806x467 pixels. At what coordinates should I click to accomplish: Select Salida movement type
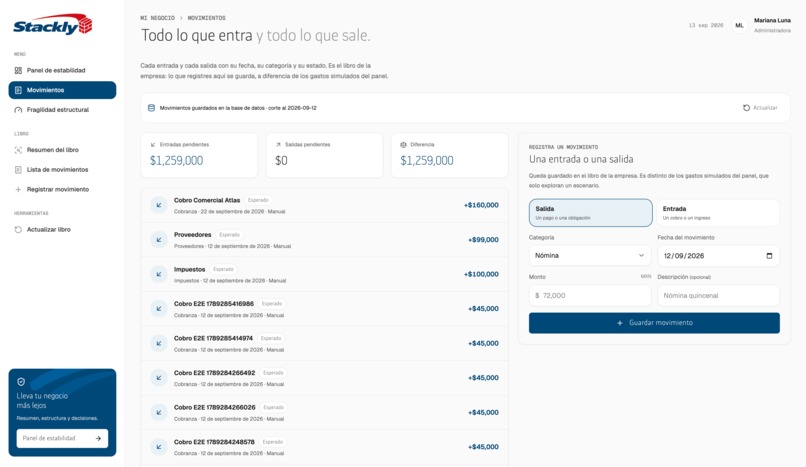591,213
